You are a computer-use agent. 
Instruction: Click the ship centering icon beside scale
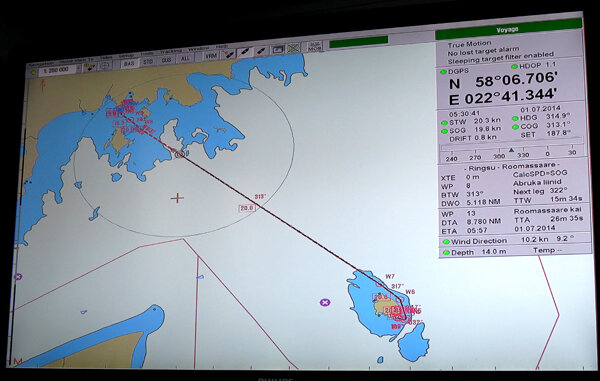click(90, 67)
